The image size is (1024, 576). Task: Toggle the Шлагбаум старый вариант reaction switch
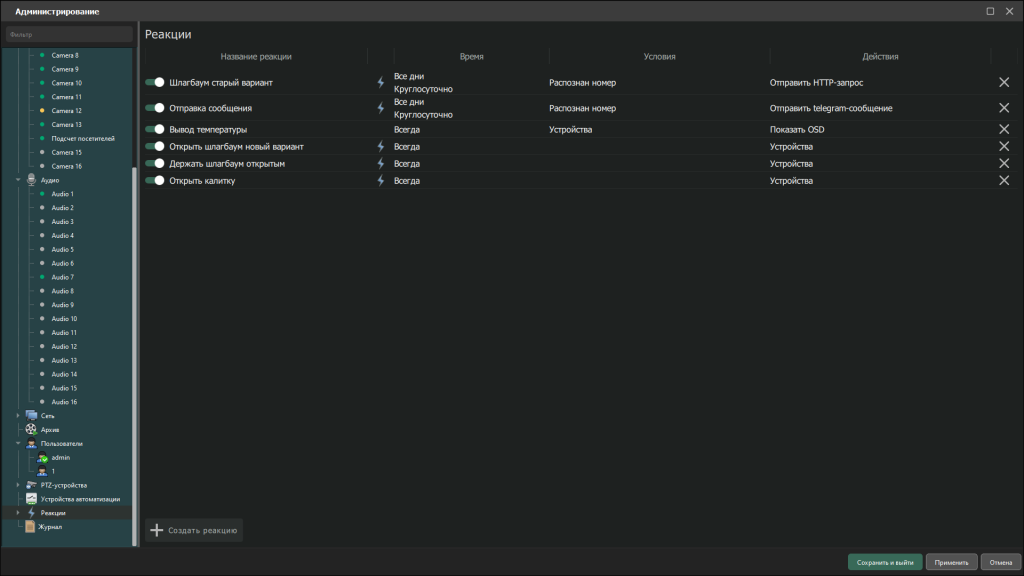click(x=155, y=82)
